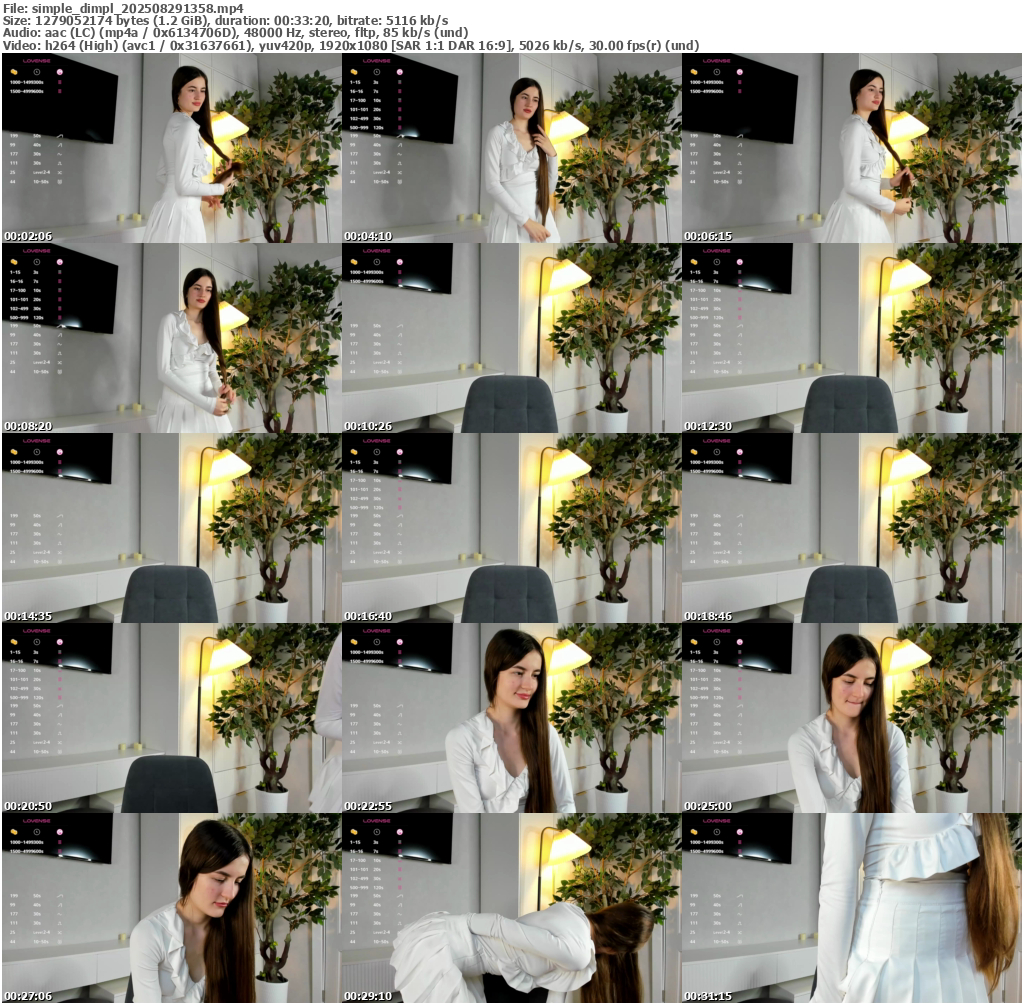Open the frame at timestamp 00:14:35
The image size is (1024, 1003).
[x=171, y=528]
